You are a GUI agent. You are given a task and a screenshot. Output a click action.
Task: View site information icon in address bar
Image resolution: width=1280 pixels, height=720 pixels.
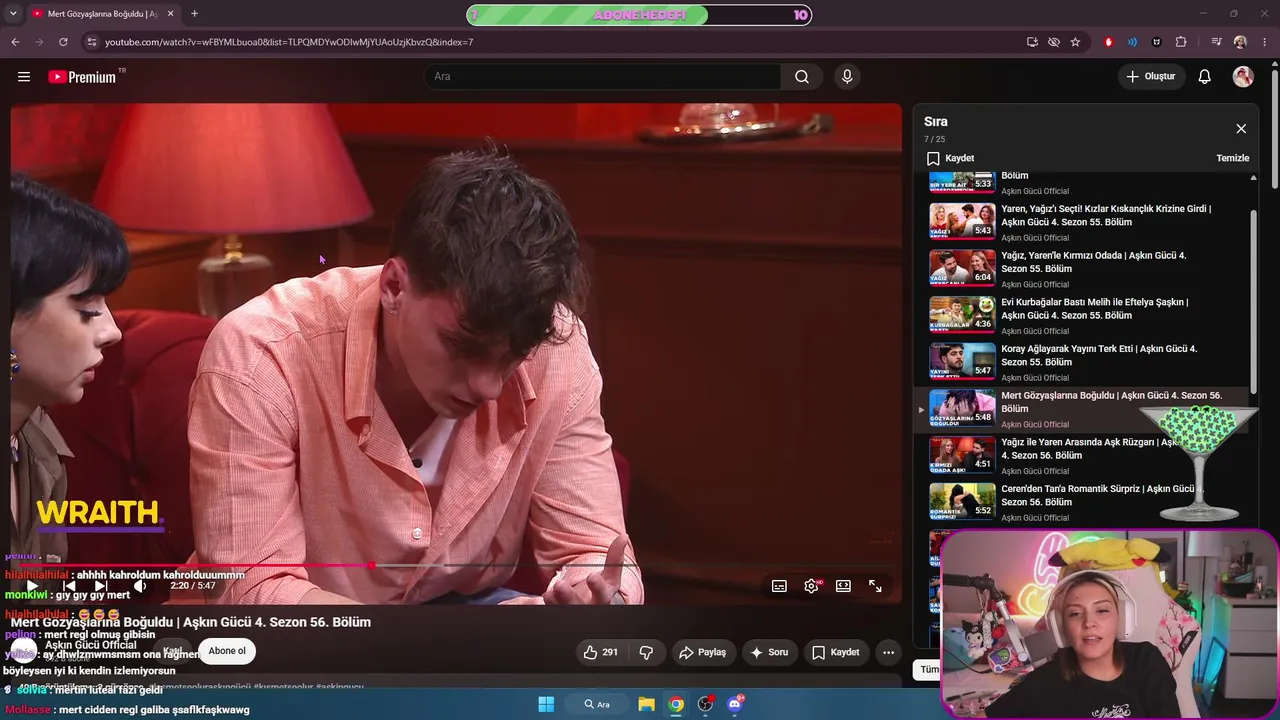click(x=91, y=42)
